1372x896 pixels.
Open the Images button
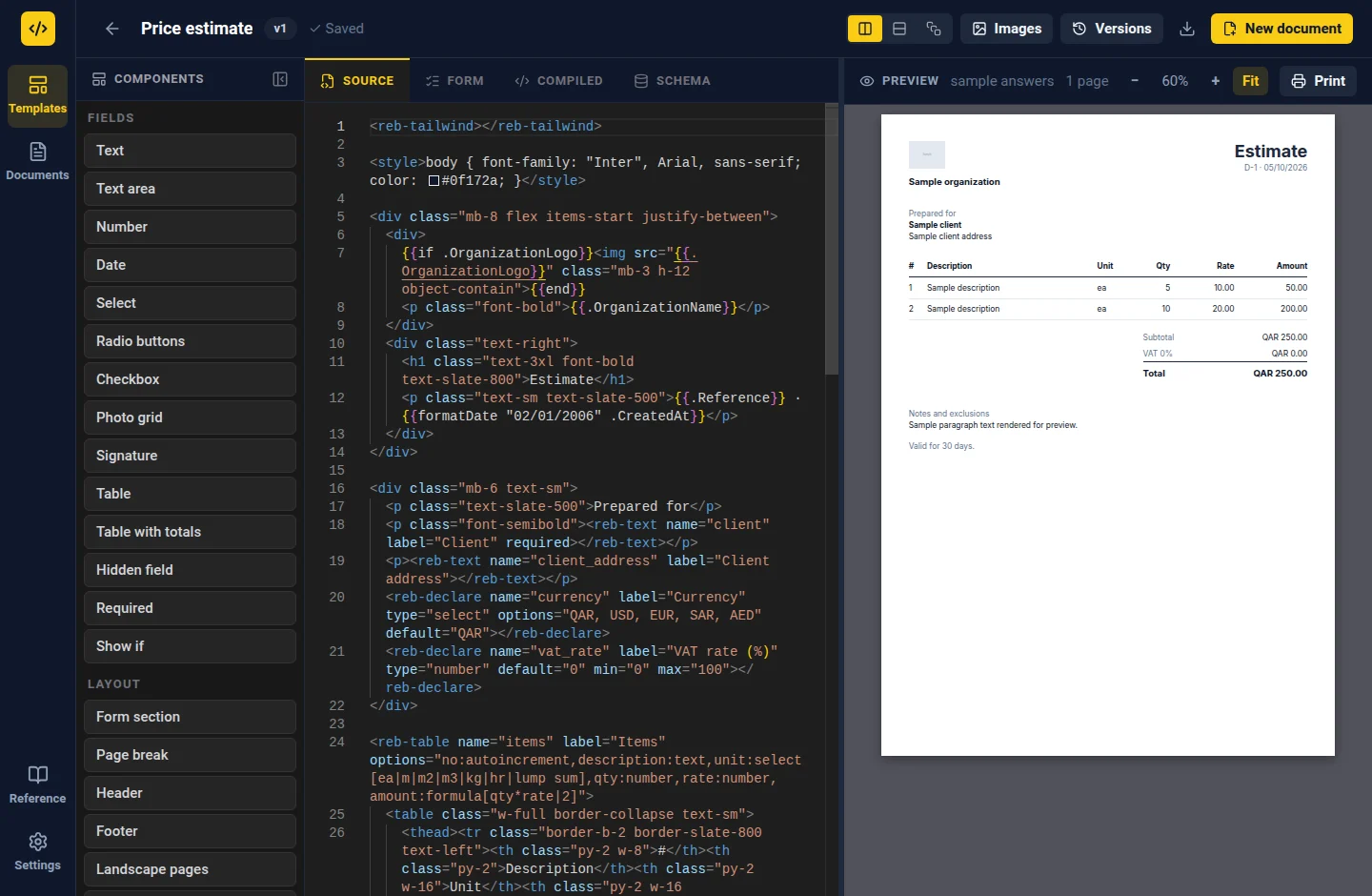tap(1007, 29)
